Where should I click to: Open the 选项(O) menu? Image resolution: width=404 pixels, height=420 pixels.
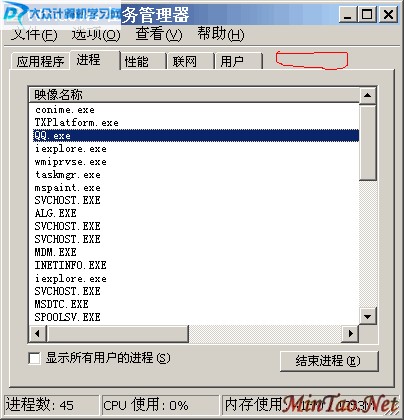(96, 34)
